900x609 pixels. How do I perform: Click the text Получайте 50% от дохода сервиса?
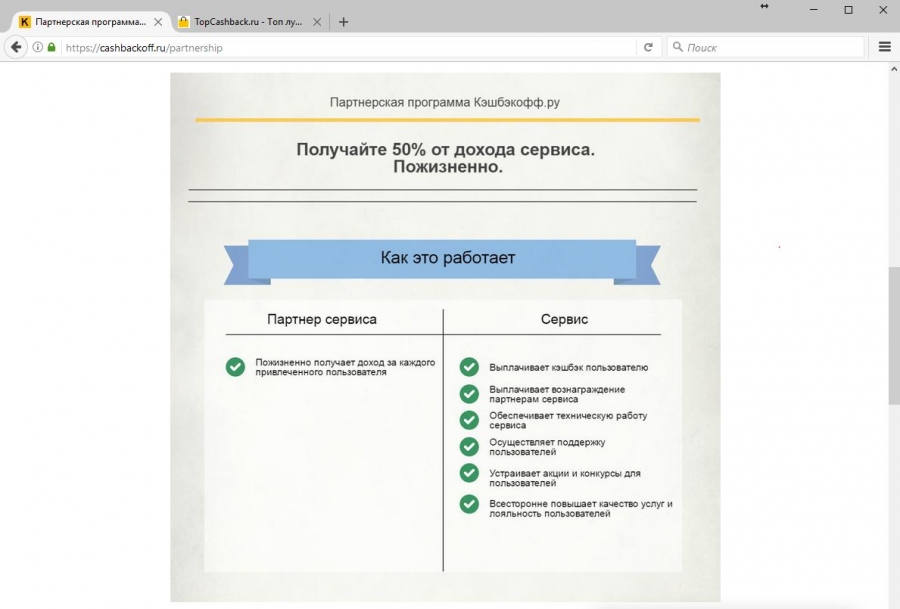pos(445,149)
